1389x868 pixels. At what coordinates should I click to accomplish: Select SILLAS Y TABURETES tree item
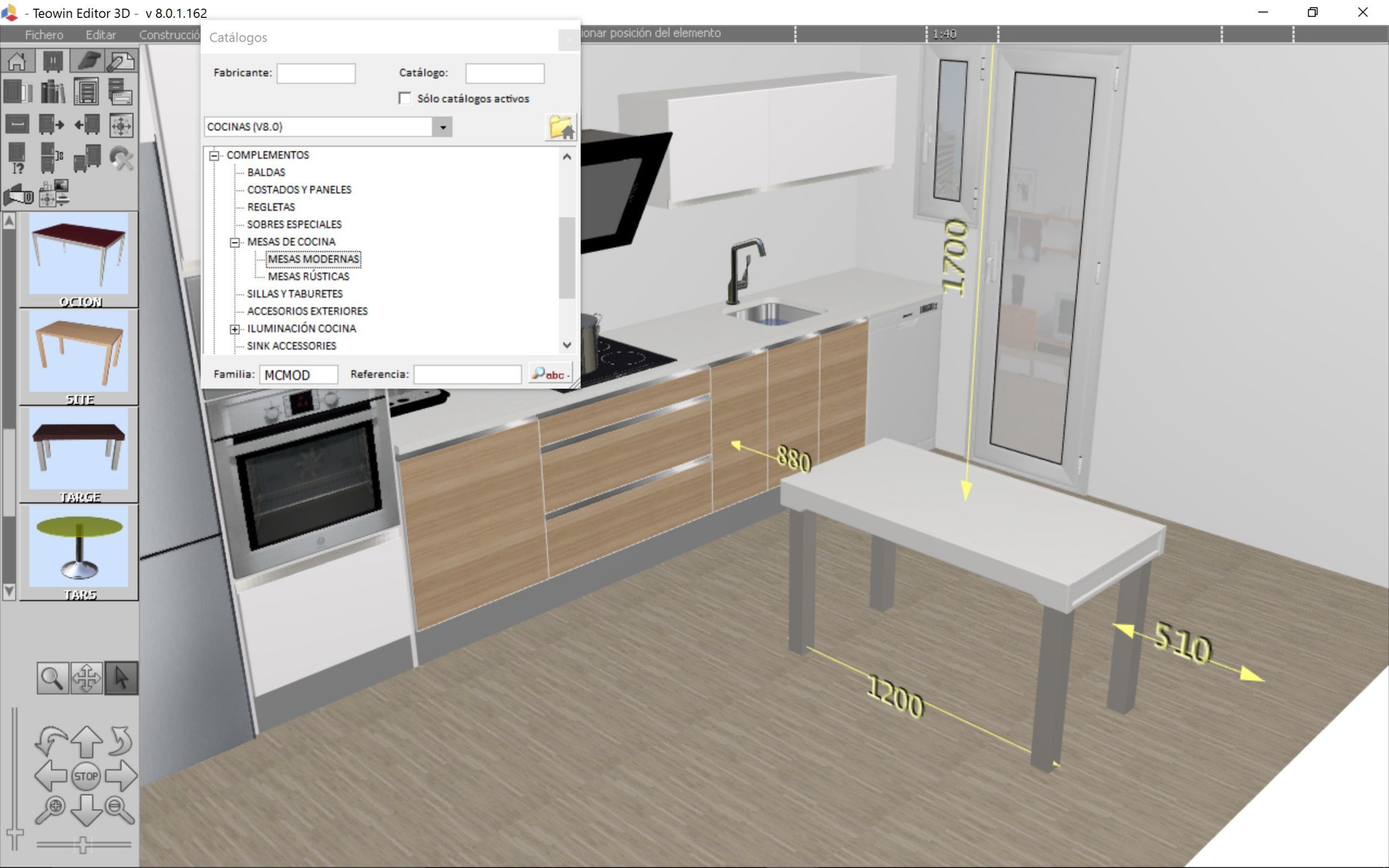coord(295,294)
